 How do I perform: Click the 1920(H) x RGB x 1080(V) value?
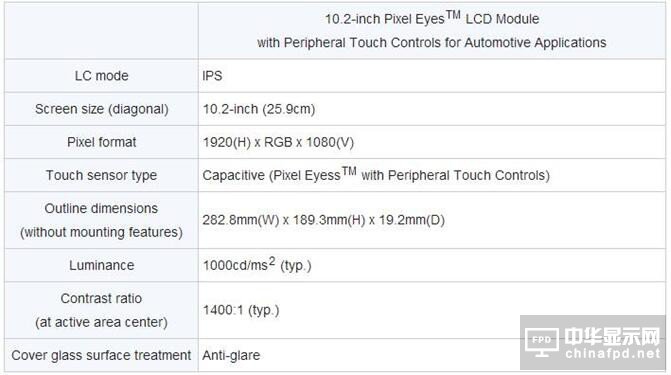[278, 142]
